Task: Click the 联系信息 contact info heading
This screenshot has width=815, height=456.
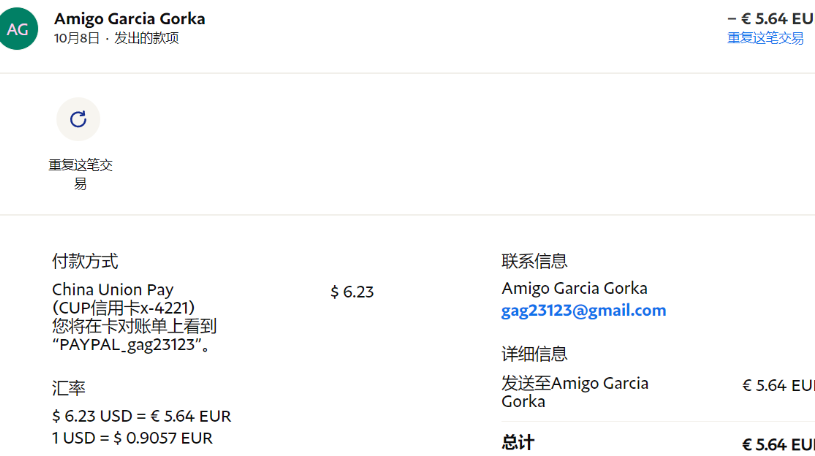Action: tap(534, 261)
